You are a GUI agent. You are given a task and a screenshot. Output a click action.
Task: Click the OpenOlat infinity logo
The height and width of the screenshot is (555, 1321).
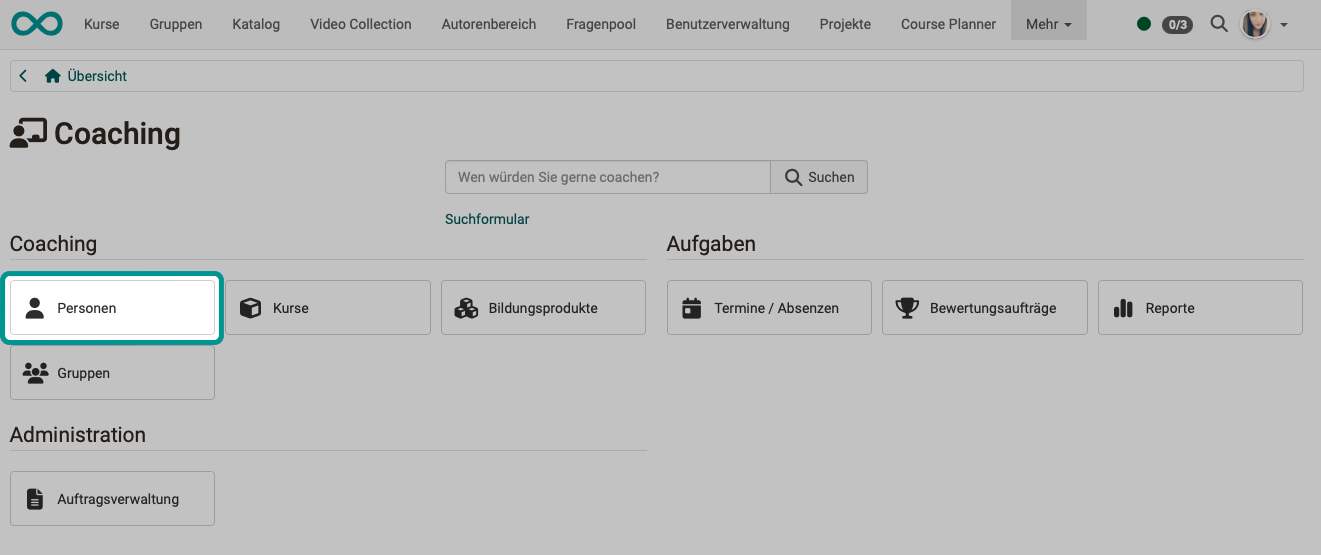click(37, 23)
